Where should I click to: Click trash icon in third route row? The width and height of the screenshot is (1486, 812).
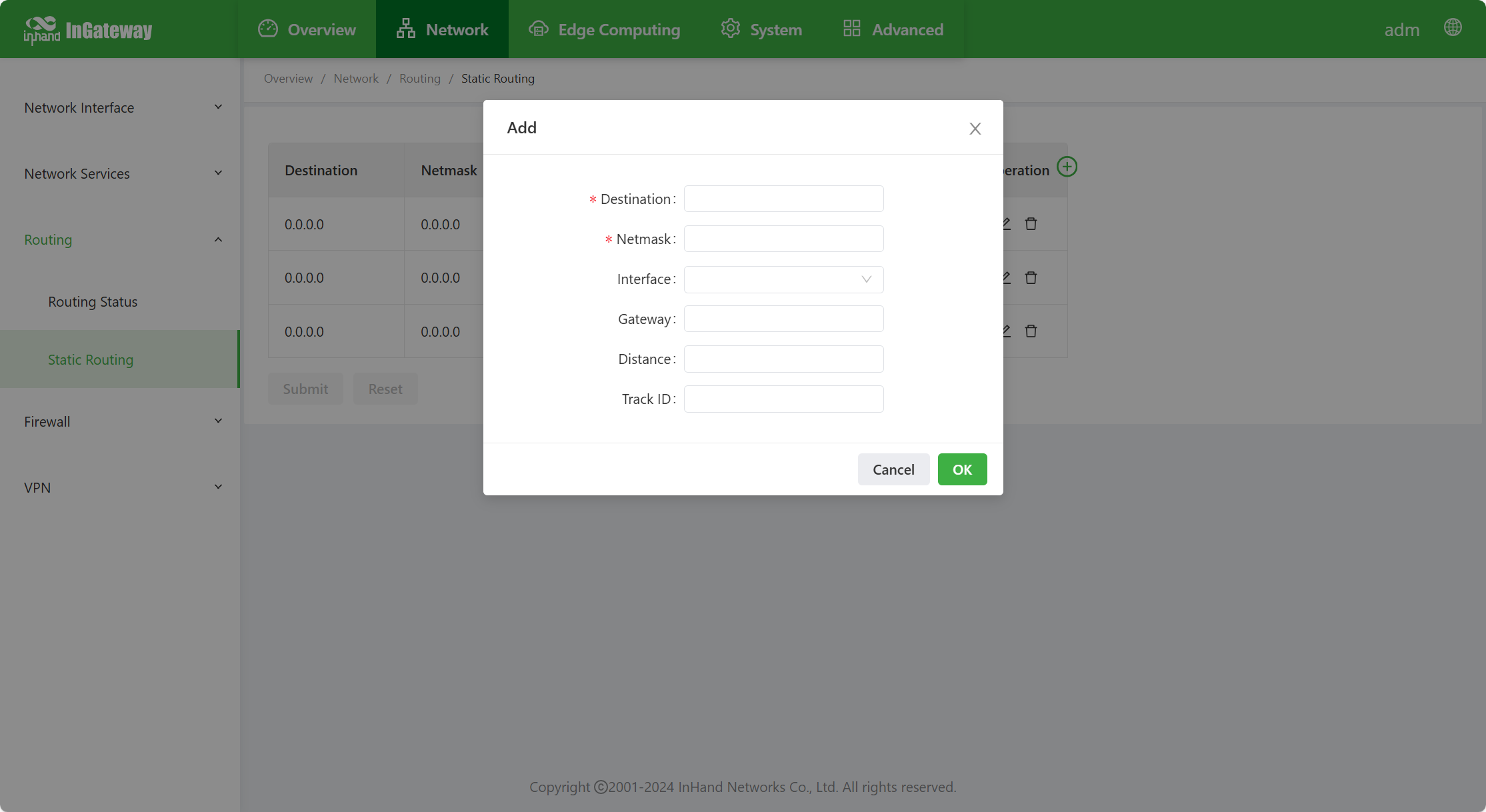click(x=1031, y=331)
